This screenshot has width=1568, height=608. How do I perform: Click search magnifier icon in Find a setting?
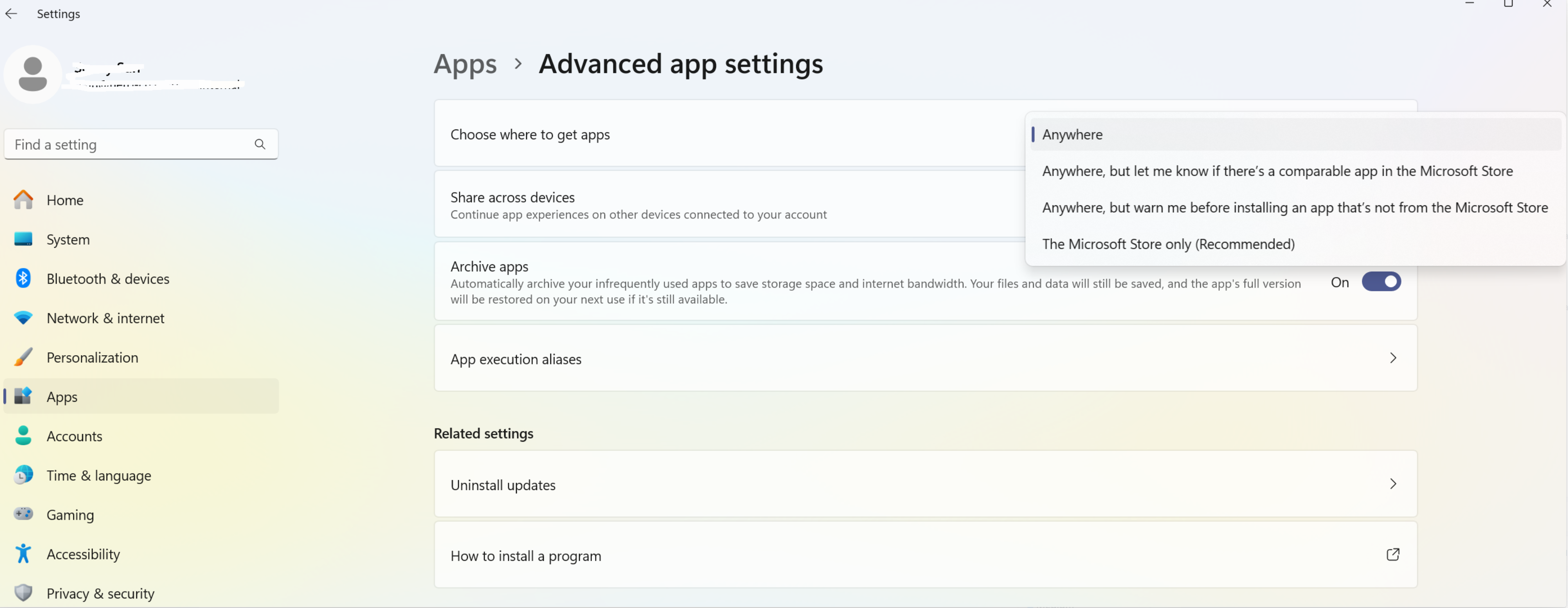[260, 144]
